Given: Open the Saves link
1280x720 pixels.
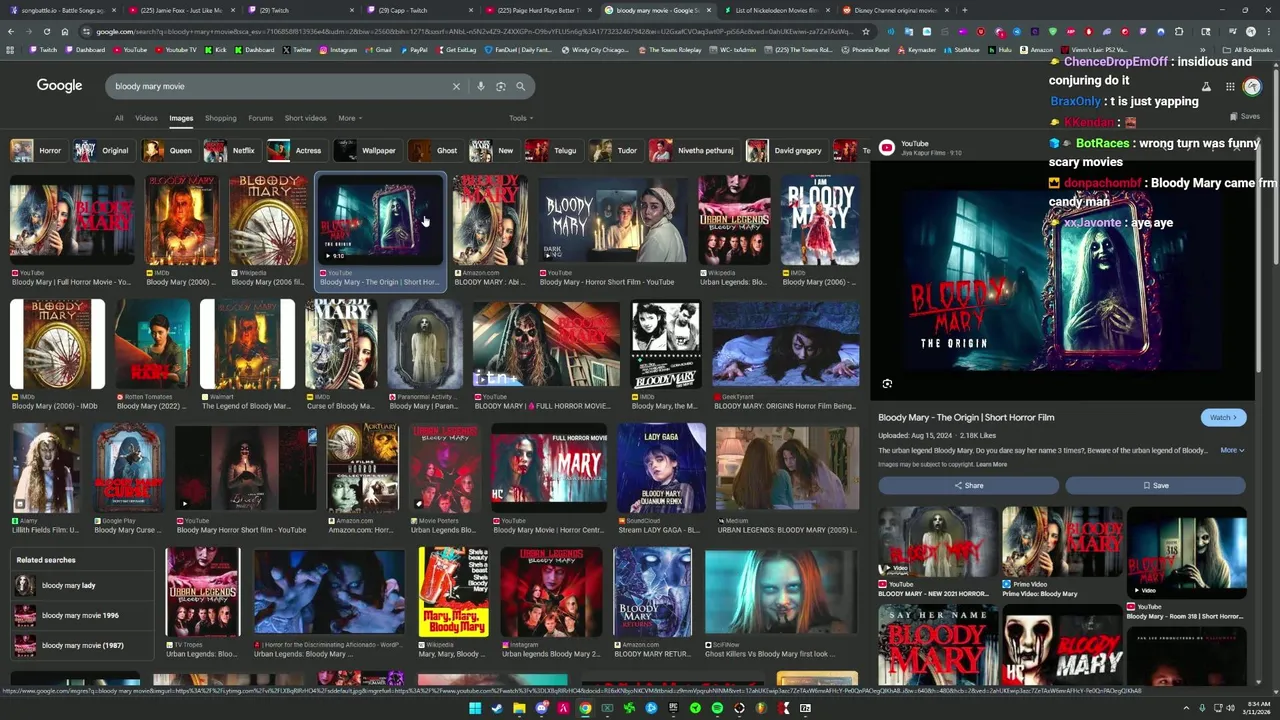Looking at the screenshot, I should click(x=1244, y=116).
